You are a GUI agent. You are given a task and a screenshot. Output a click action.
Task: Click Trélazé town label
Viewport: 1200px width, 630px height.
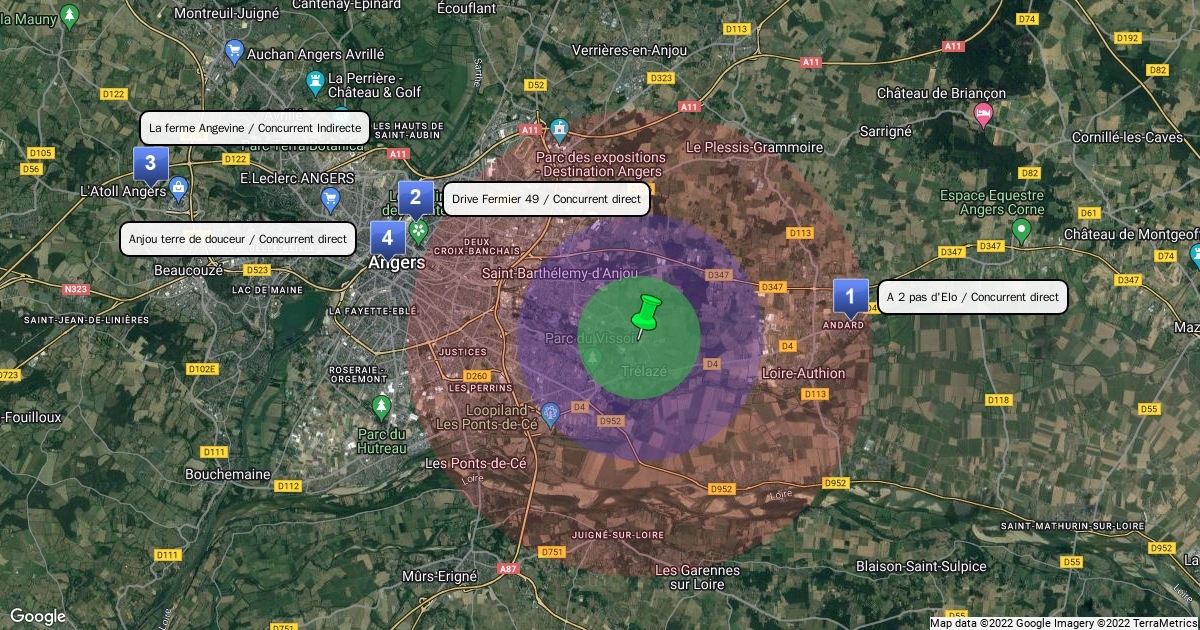click(643, 371)
